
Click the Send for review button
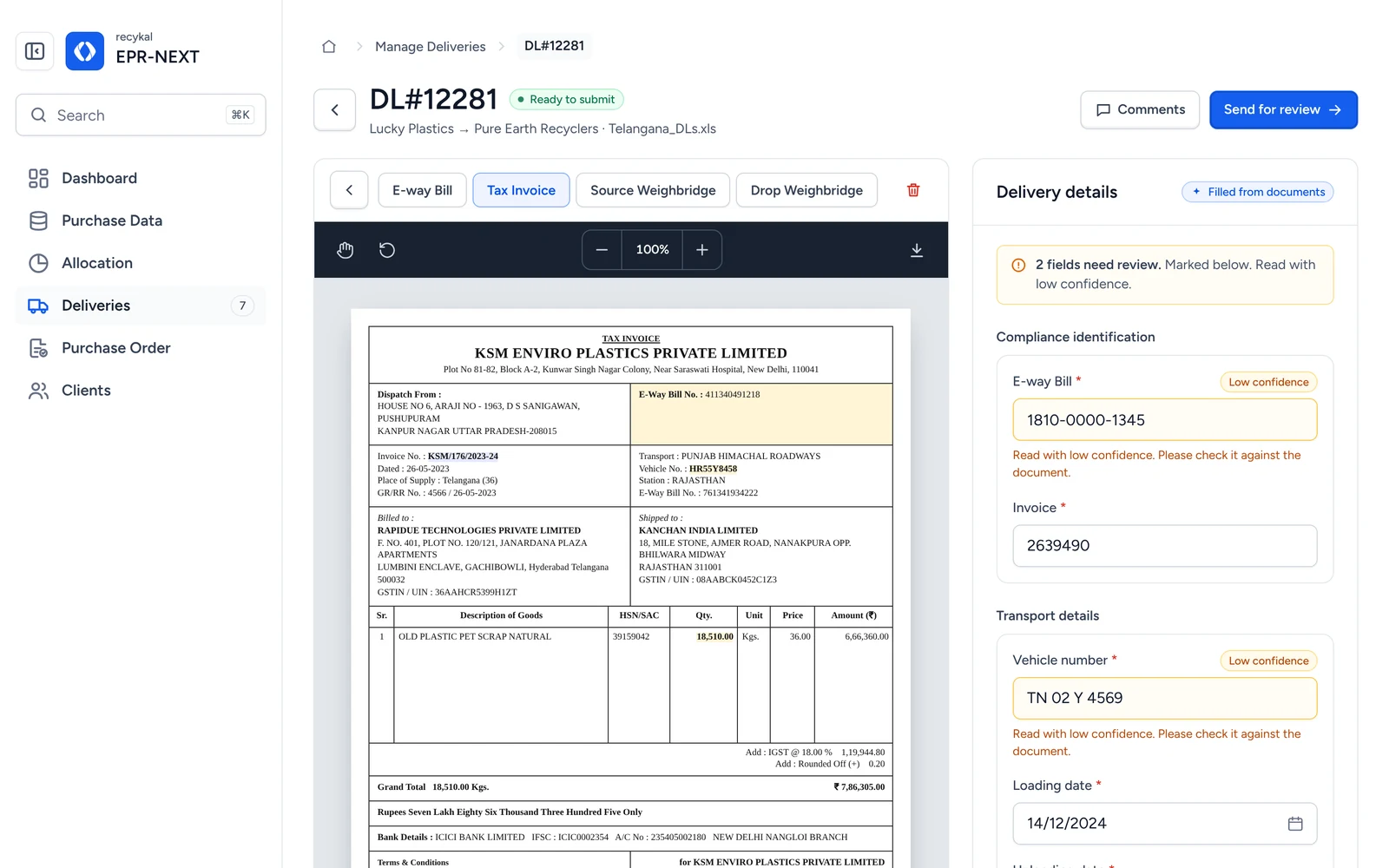(x=1283, y=110)
